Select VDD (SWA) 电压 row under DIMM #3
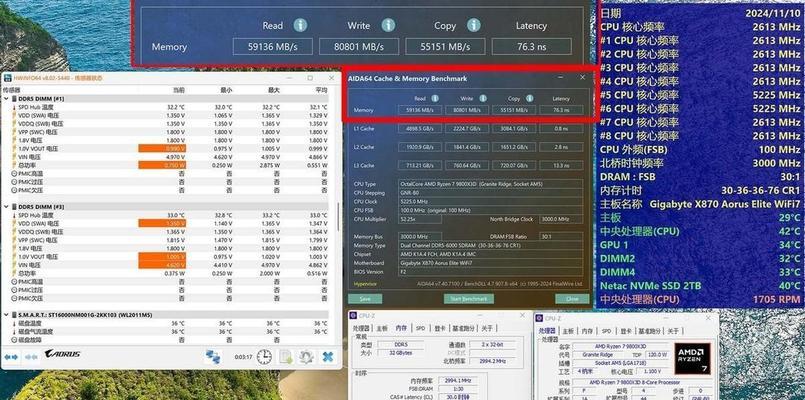 (165, 223)
